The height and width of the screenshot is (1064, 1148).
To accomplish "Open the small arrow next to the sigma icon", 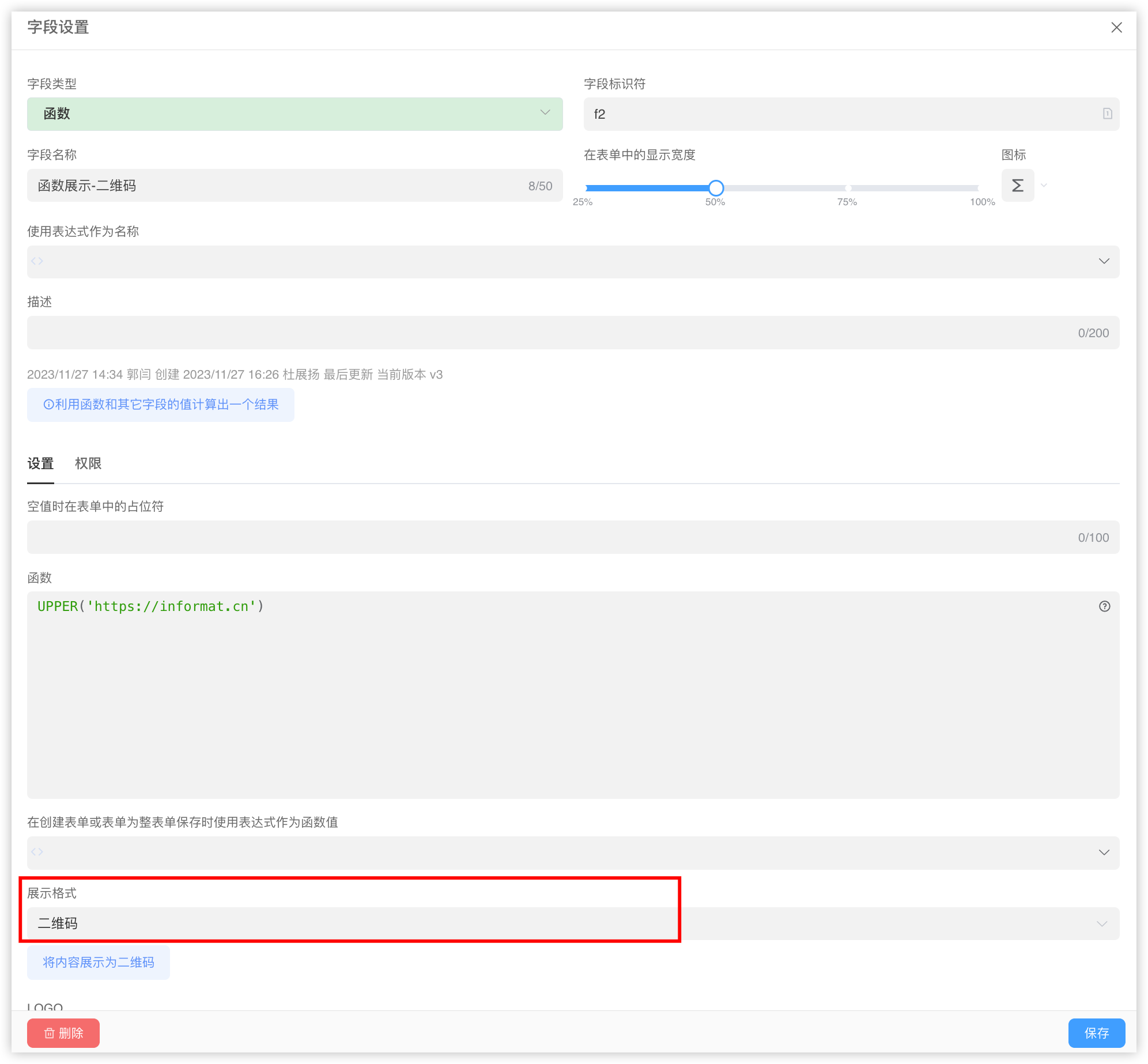I will coord(1044,186).
